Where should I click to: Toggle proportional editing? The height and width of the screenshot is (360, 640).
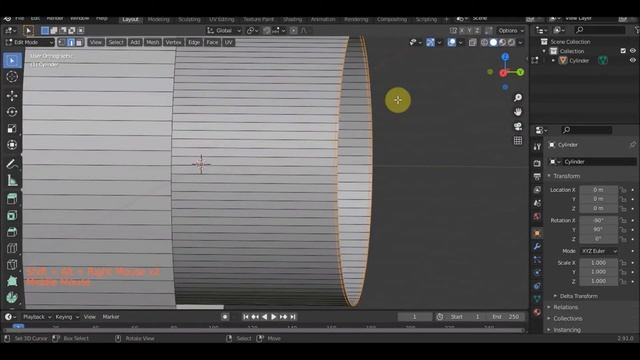(293, 31)
